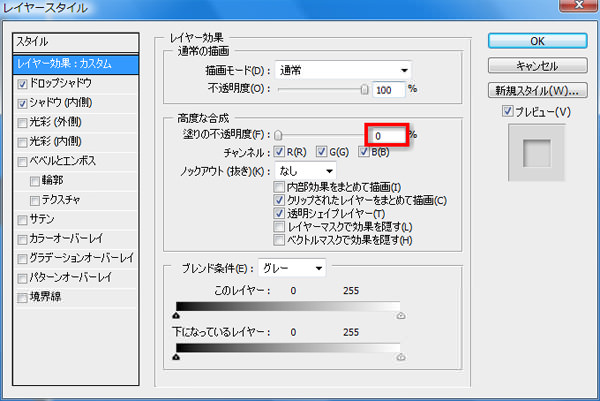
Task: Click white stop on 下になっているレイヤー gradient
Action: (400, 355)
